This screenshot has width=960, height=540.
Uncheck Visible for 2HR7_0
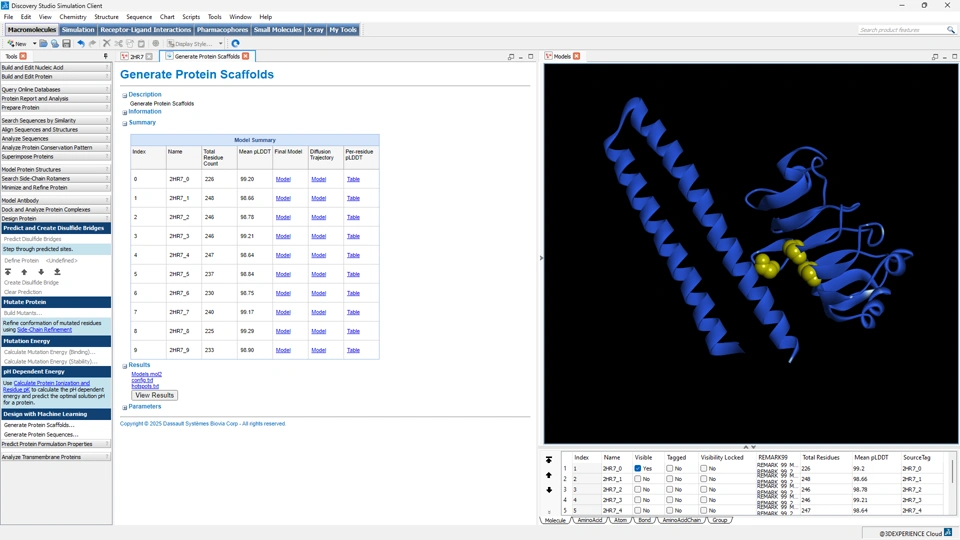pos(637,468)
